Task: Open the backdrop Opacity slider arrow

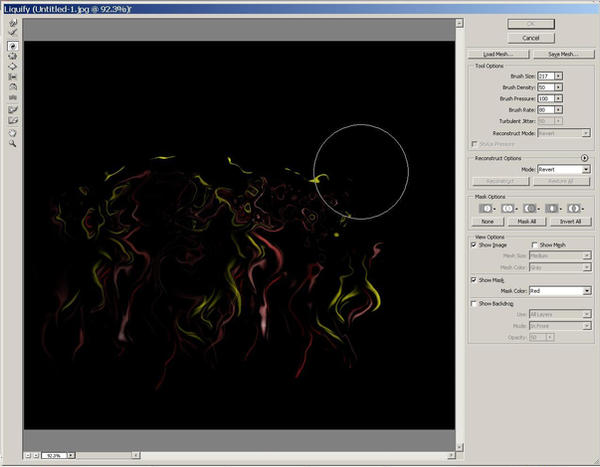Action: [x=550, y=338]
